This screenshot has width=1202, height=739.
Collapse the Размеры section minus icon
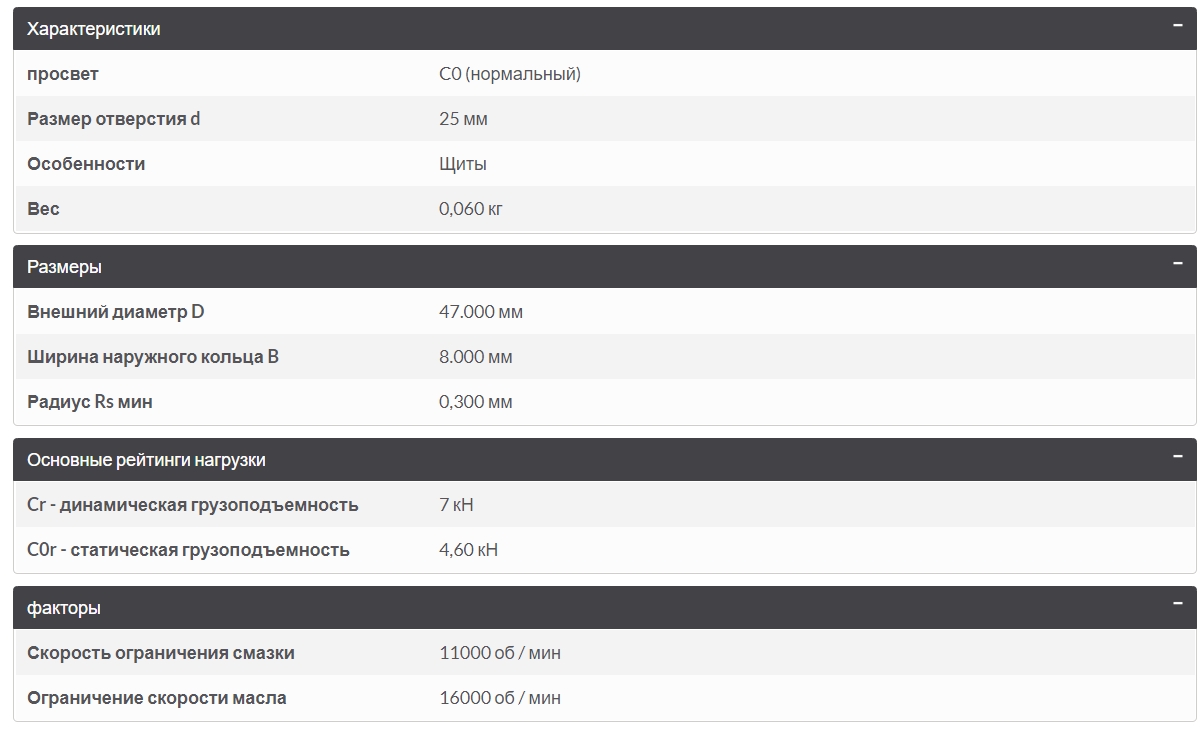click(1178, 264)
